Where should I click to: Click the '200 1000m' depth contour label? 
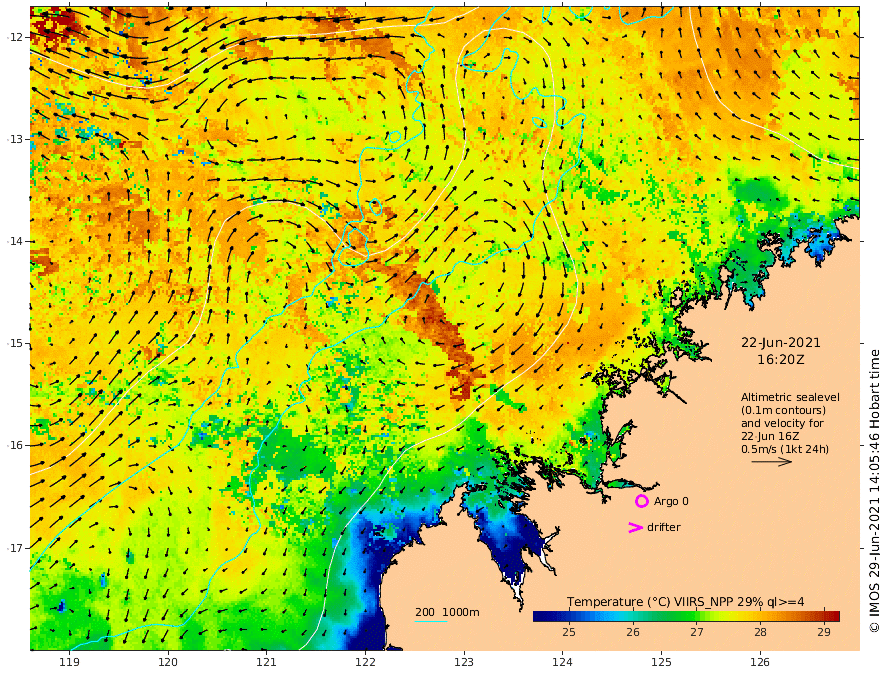(x=447, y=612)
